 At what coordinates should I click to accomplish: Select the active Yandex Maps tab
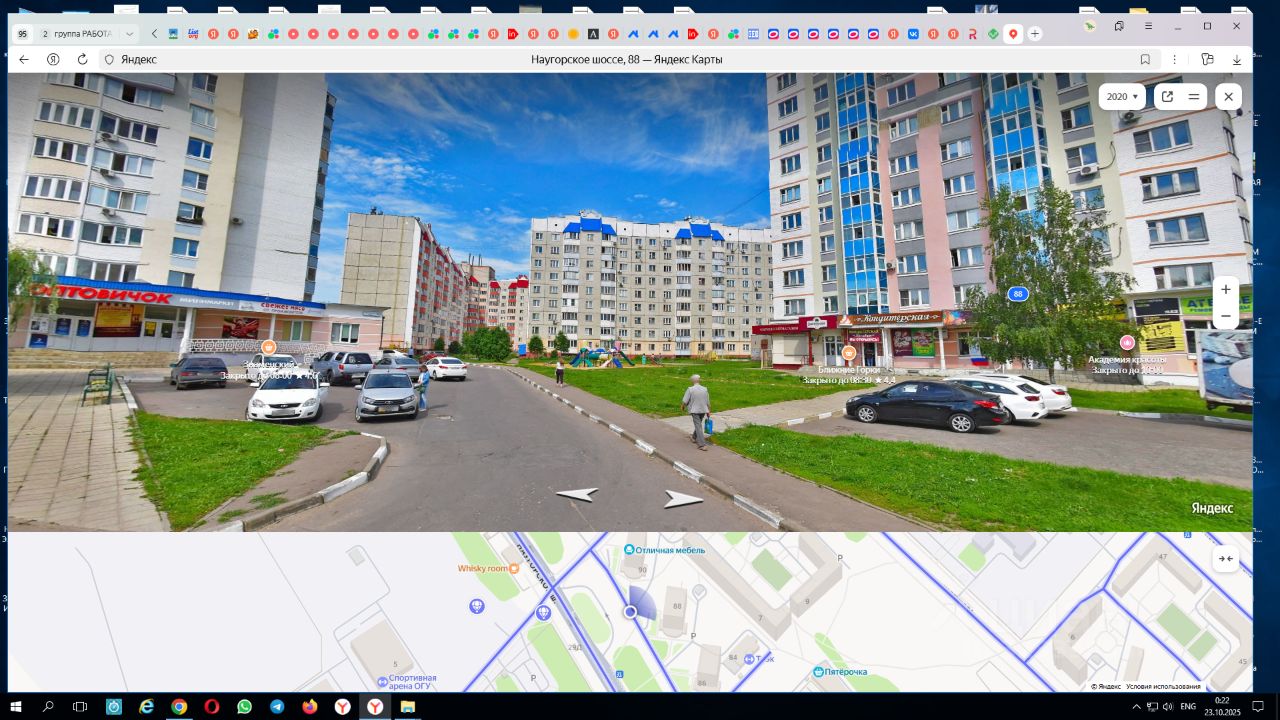coord(1013,34)
